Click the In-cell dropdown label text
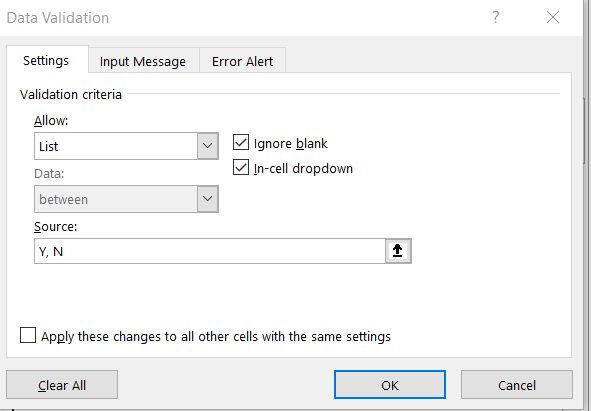591x411 pixels. [x=303, y=169]
